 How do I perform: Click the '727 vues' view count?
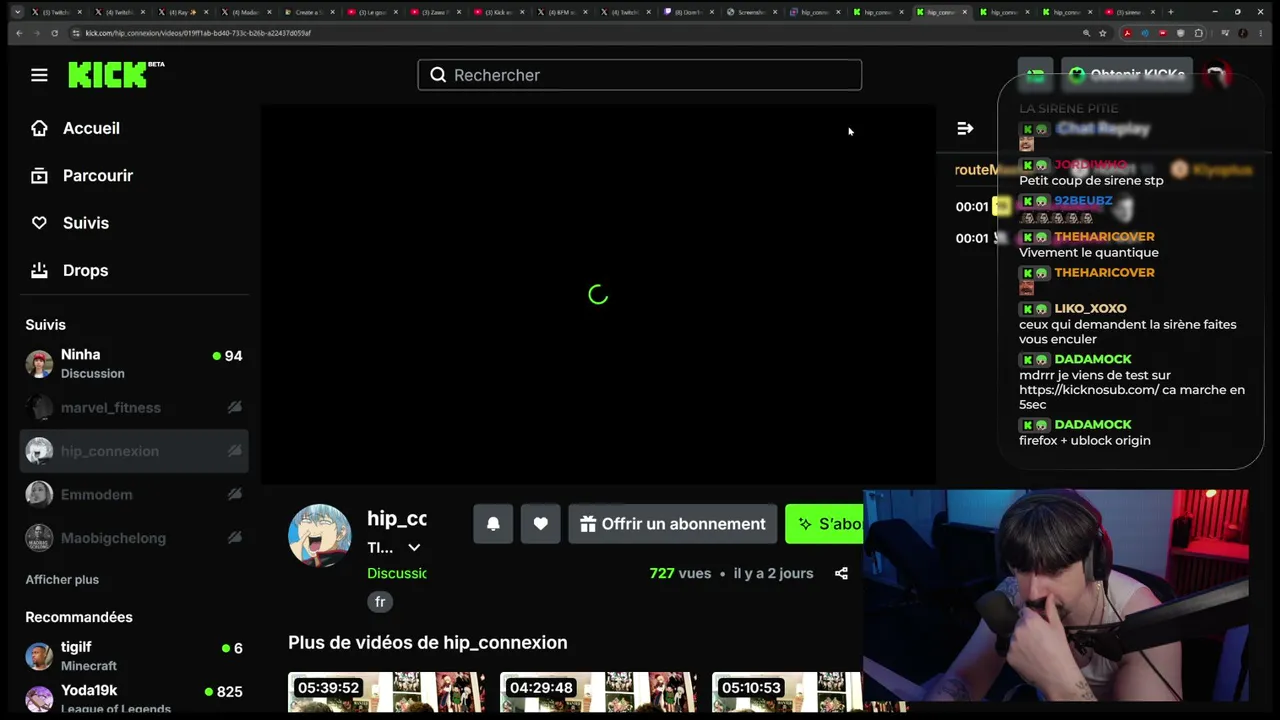click(680, 573)
